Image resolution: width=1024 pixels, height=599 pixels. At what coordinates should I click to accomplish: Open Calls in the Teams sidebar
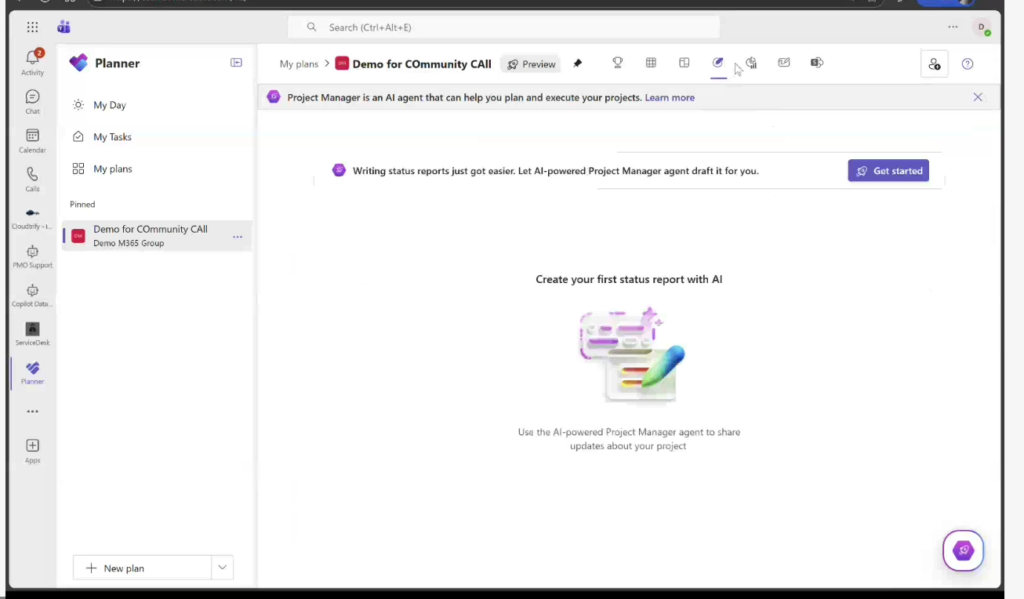coord(32,179)
